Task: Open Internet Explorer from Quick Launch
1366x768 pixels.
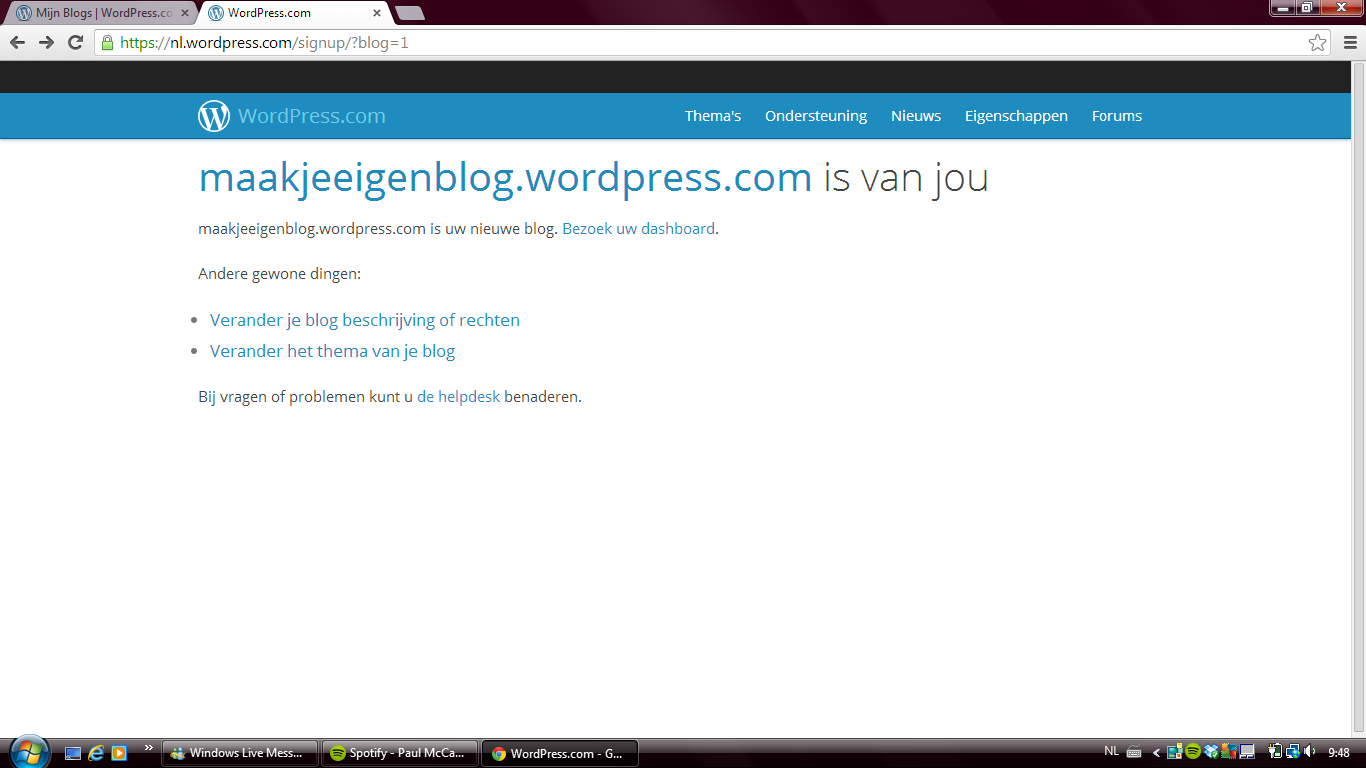Action: (x=96, y=753)
